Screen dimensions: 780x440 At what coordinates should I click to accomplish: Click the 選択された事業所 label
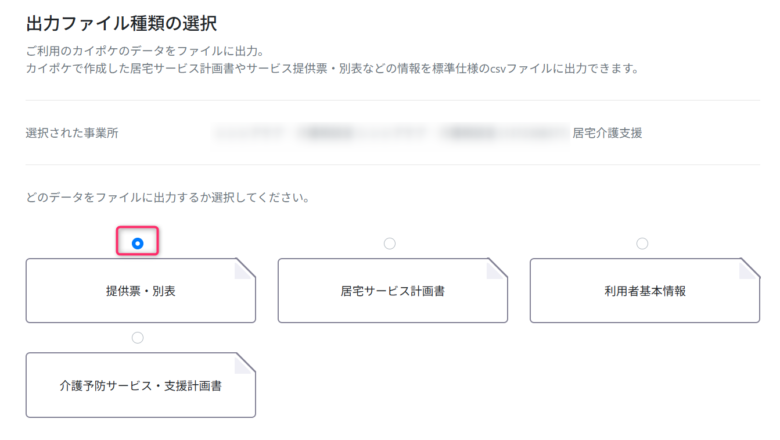77,132
